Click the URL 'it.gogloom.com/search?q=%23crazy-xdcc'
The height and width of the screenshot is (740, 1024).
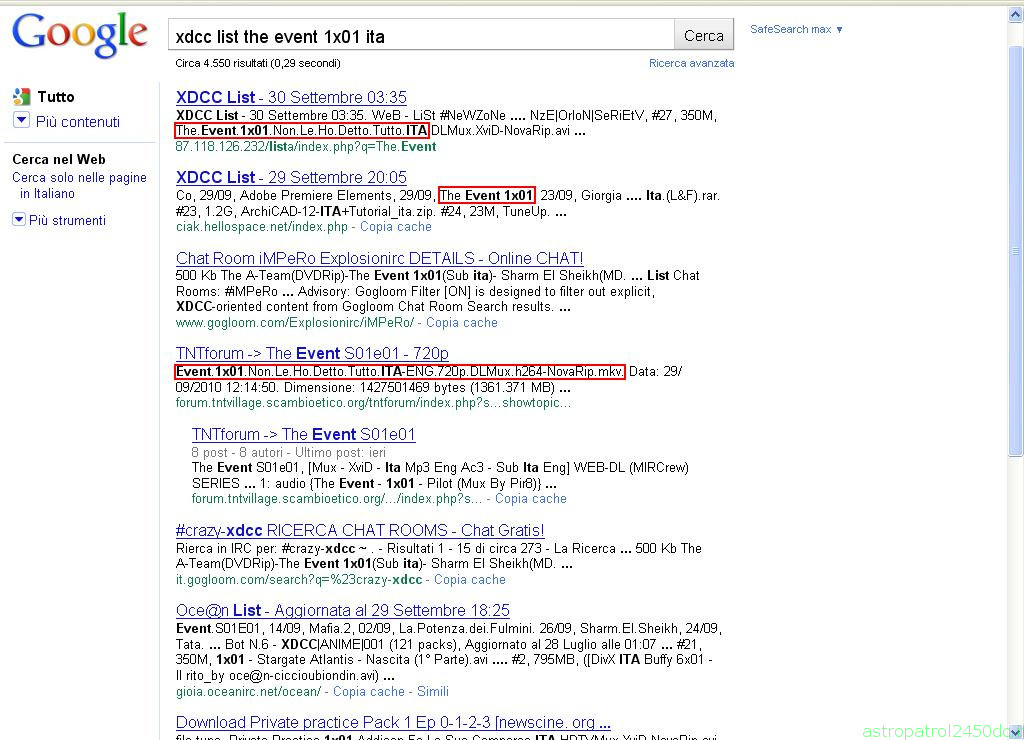click(x=299, y=580)
